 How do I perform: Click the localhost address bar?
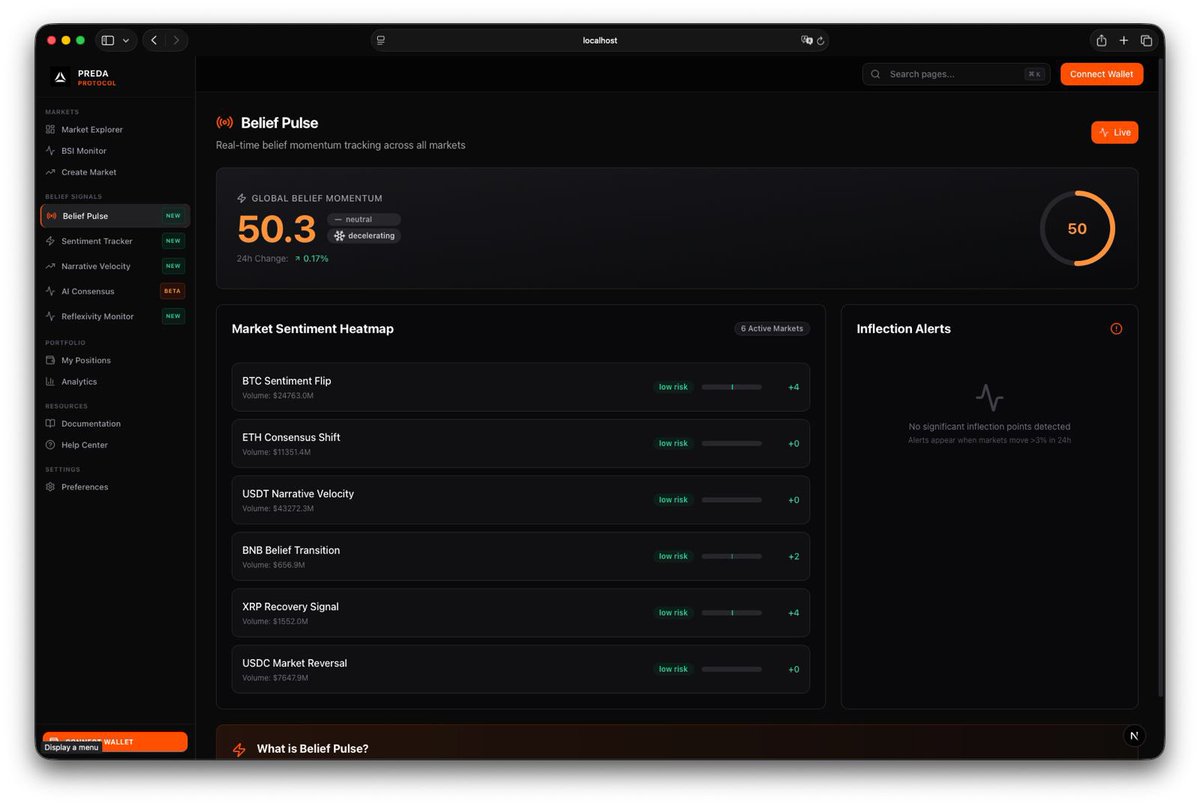[599, 41]
